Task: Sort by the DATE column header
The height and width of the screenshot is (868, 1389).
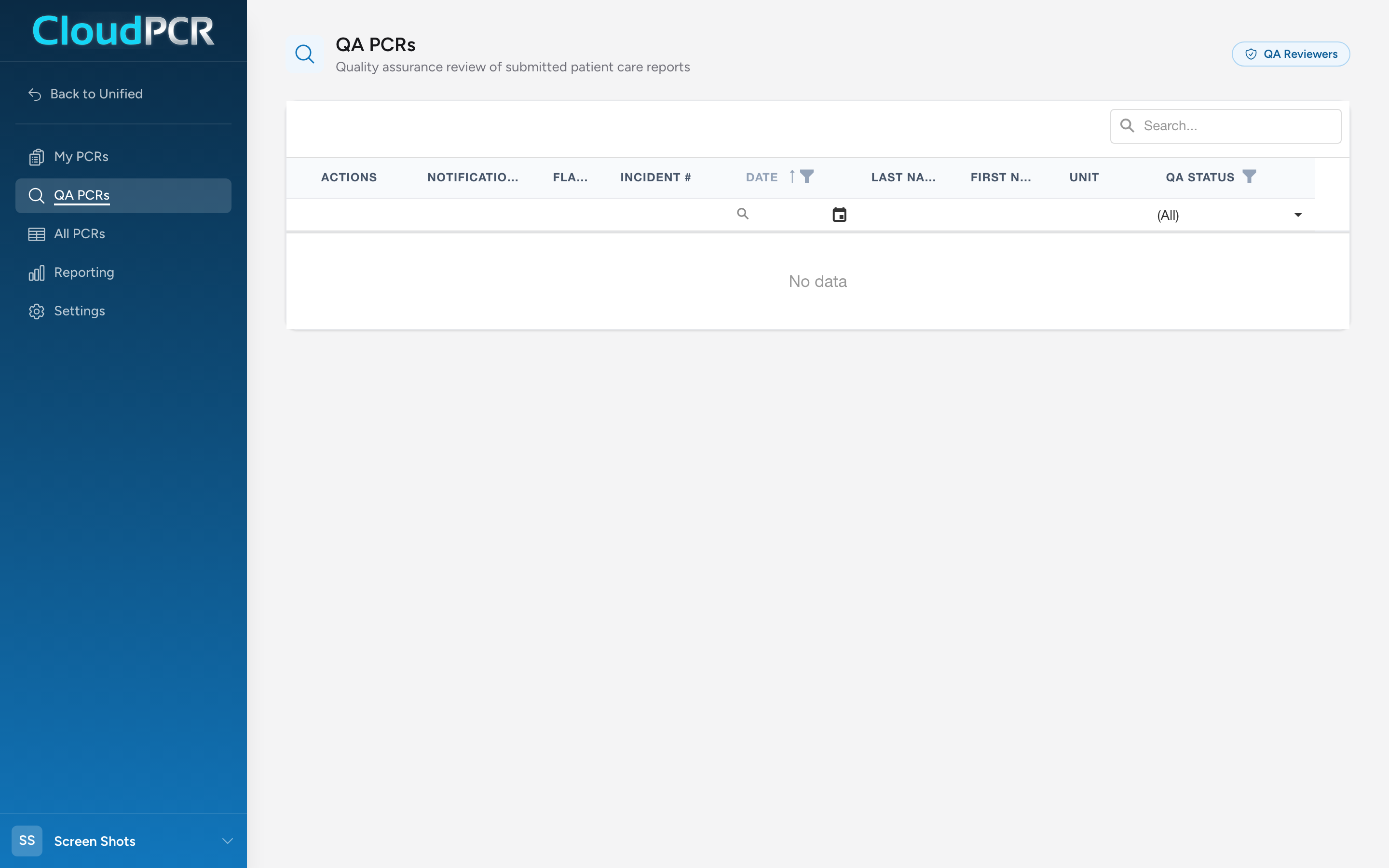Action: pyautogui.click(x=762, y=177)
